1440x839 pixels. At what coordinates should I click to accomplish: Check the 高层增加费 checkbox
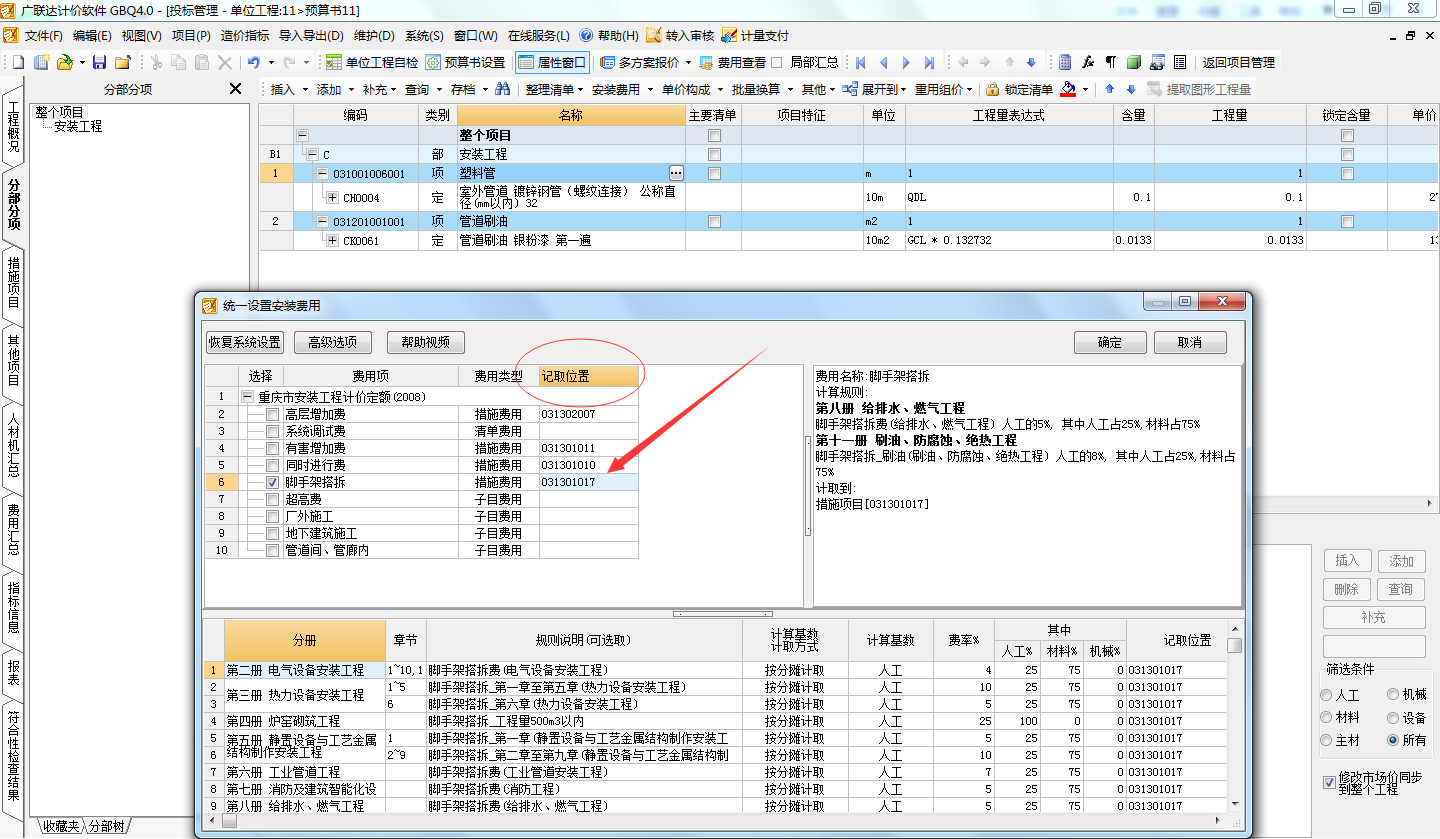[272, 414]
